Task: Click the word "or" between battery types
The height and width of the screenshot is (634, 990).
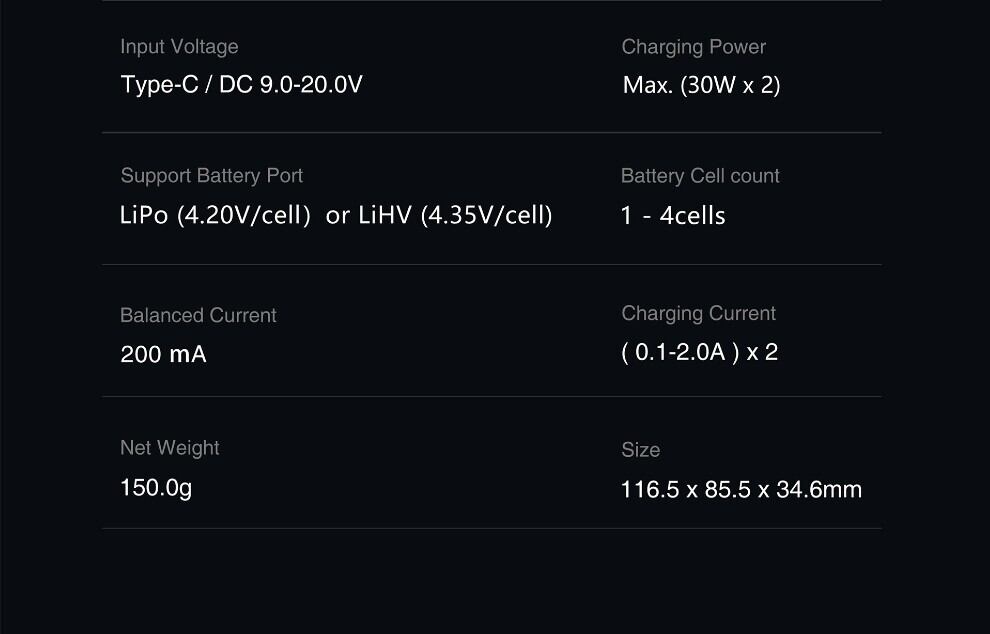Action: click(338, 216)
